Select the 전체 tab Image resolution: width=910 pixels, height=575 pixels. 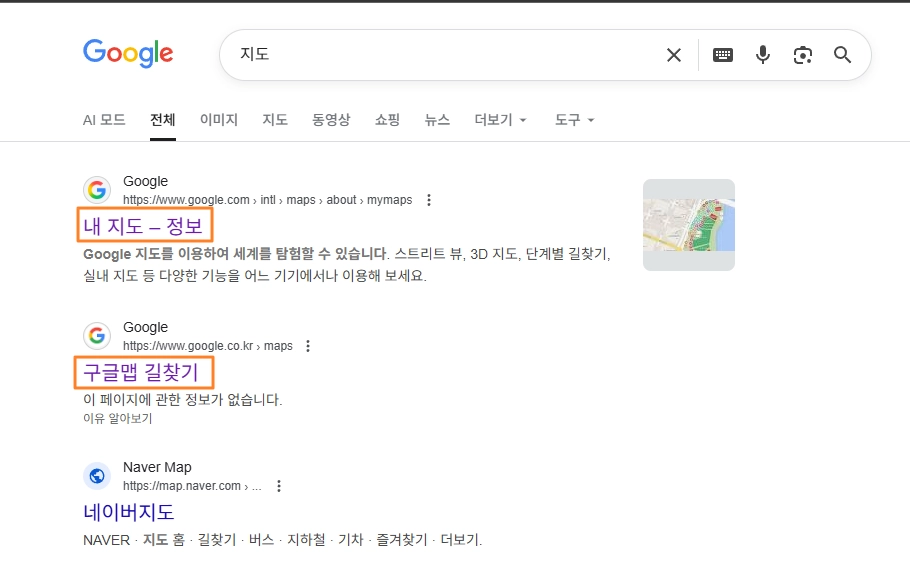point(162,120)
